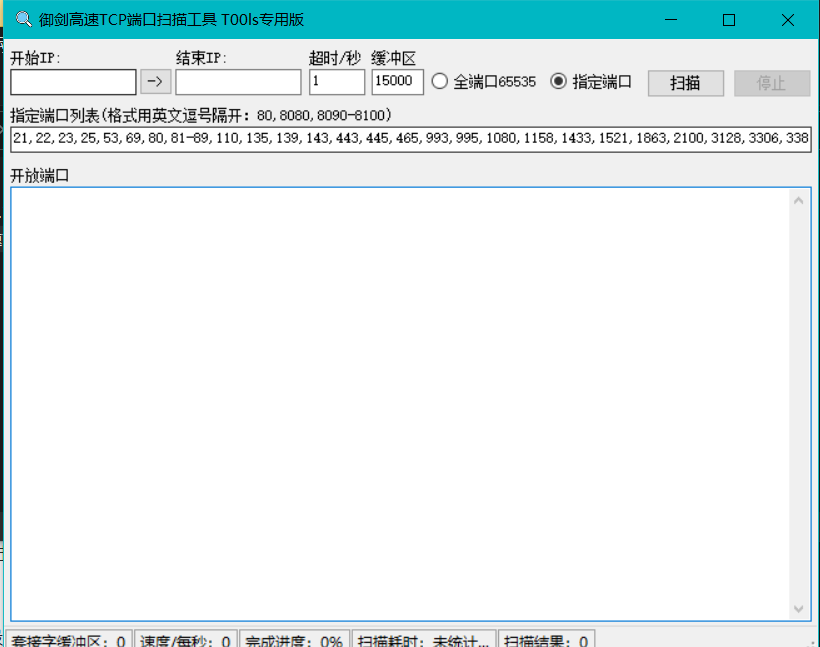Click the arrow button to copy start IP
This screenshot has height=647, width=820.
tap(155, 82)
